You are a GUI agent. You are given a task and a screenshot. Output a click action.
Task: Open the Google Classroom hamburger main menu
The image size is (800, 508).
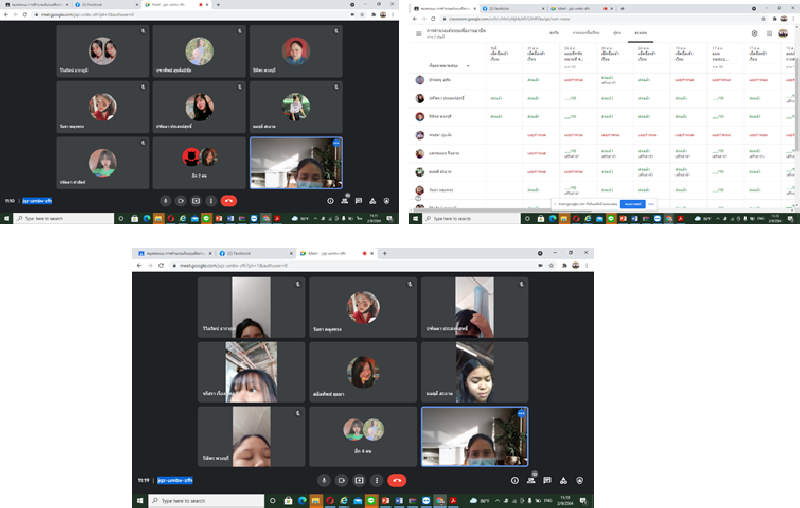pyautogui.click(x=416, y=33)
